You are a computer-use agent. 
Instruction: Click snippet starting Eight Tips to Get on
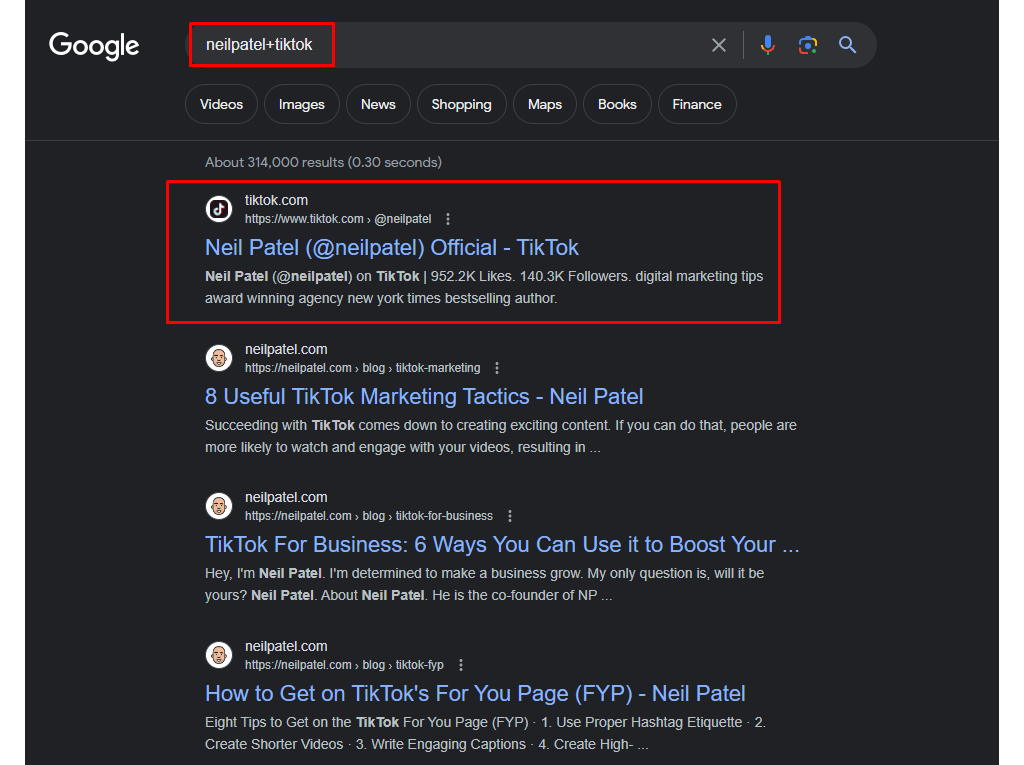[485, 733]
